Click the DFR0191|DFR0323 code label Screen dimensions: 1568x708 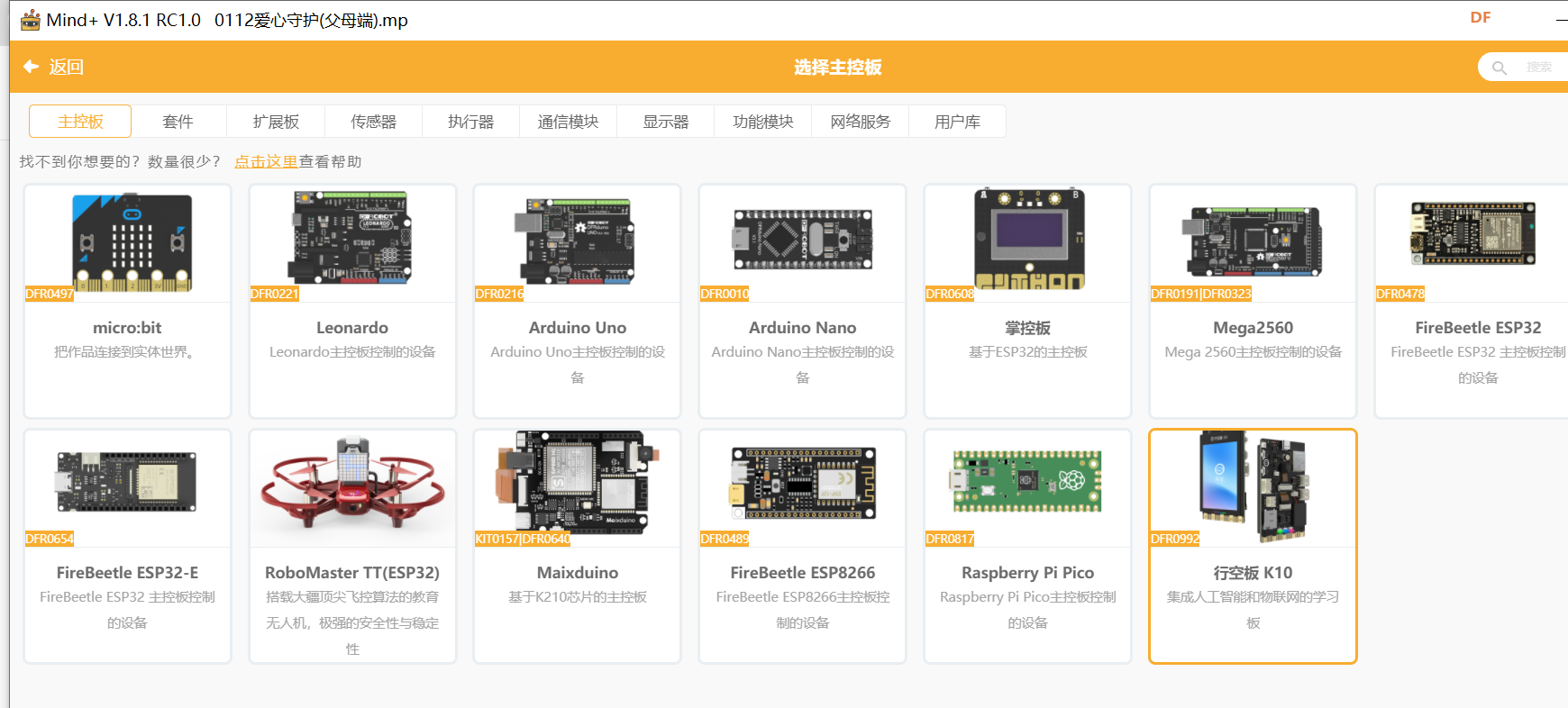(1201, 294)
